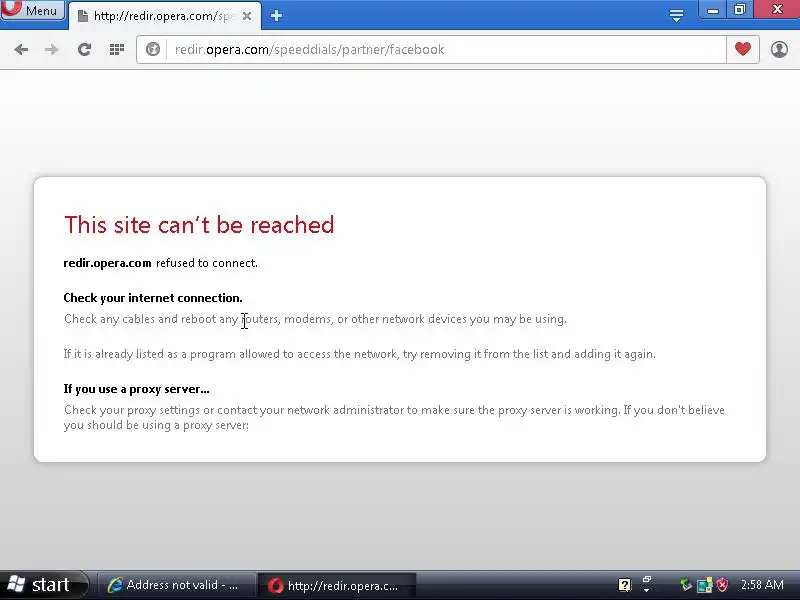The width and height of the screenshot is (800, 600).
Task: Restore down the Opera window
Action: tap(740, 9)
